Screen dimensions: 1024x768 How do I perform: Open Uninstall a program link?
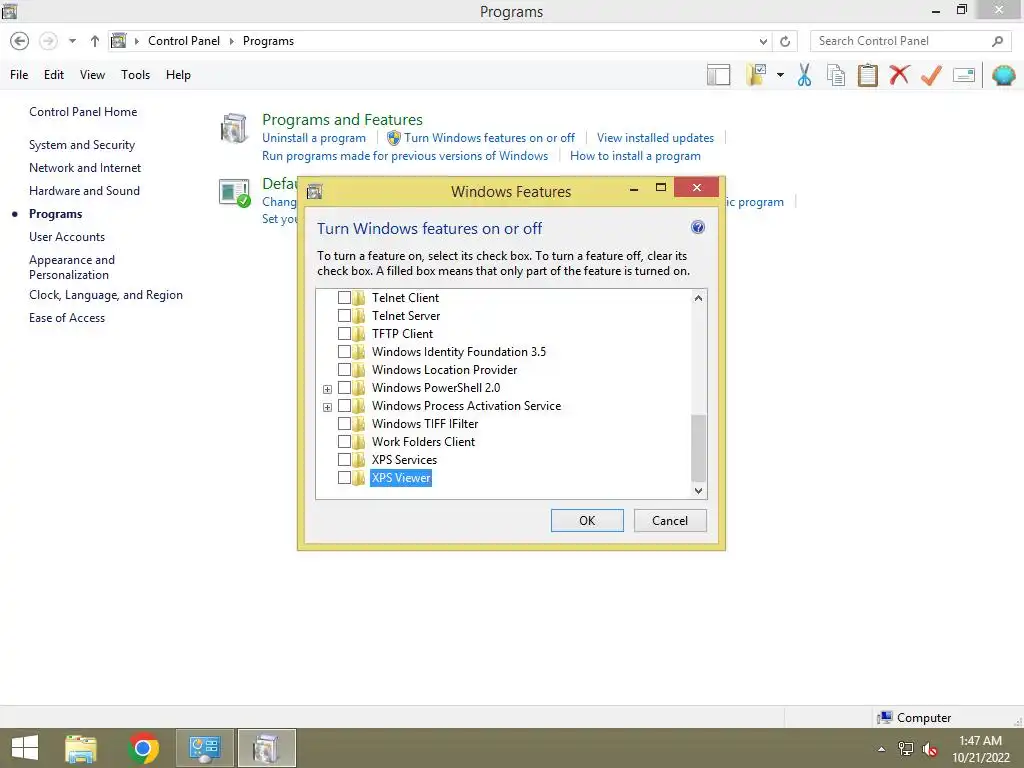coord(314,138)
